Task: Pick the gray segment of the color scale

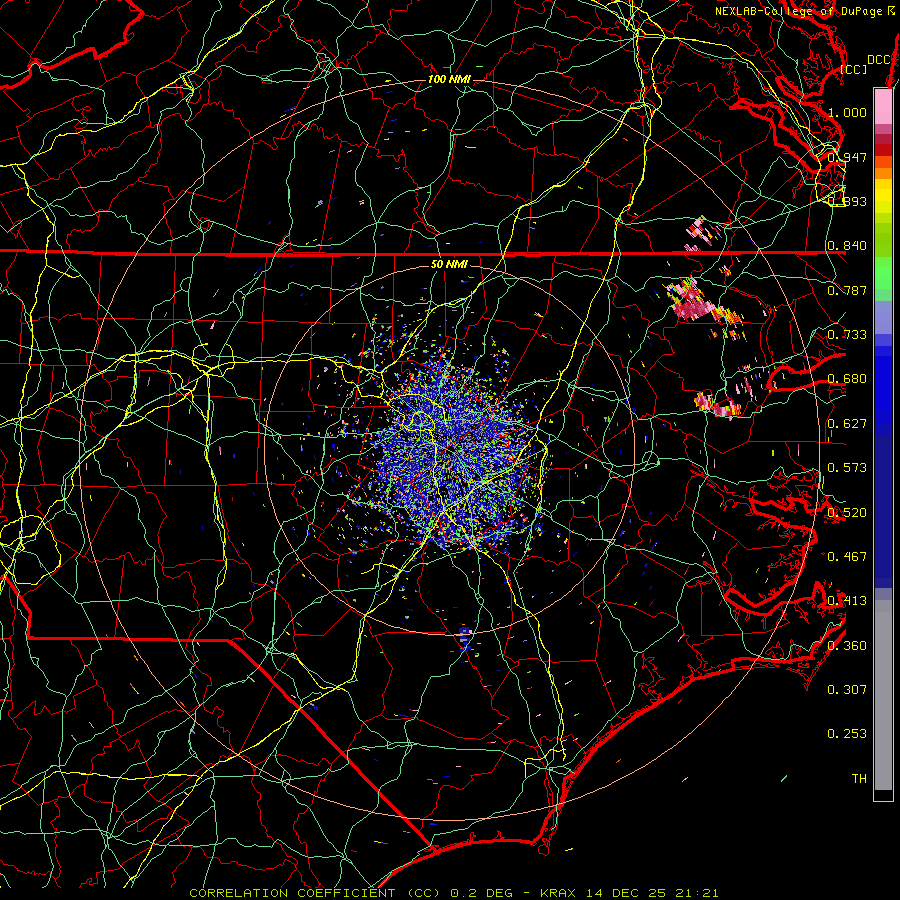Action: coord(883,695)
